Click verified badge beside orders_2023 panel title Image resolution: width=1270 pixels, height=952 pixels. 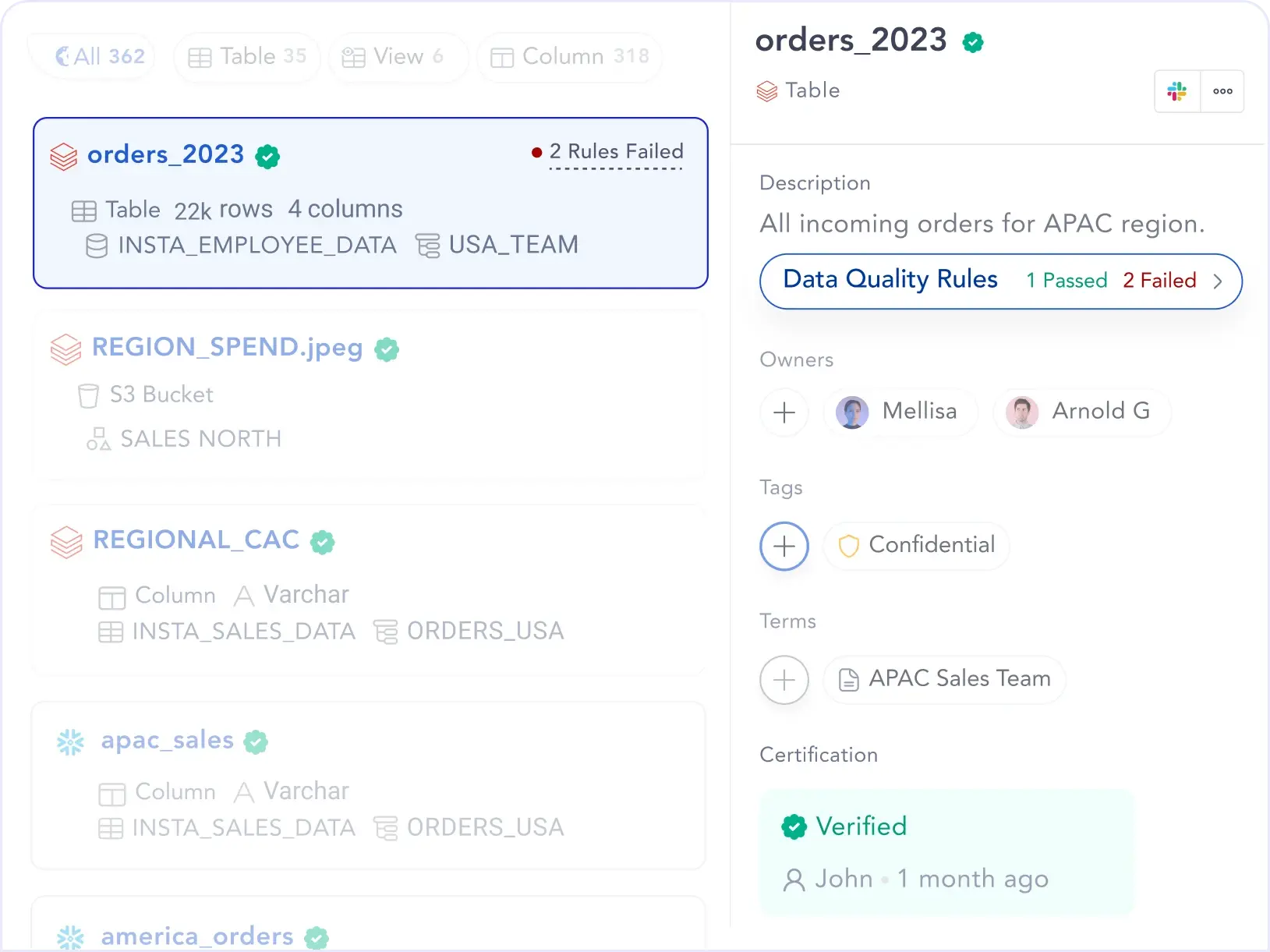click(973, 42)
